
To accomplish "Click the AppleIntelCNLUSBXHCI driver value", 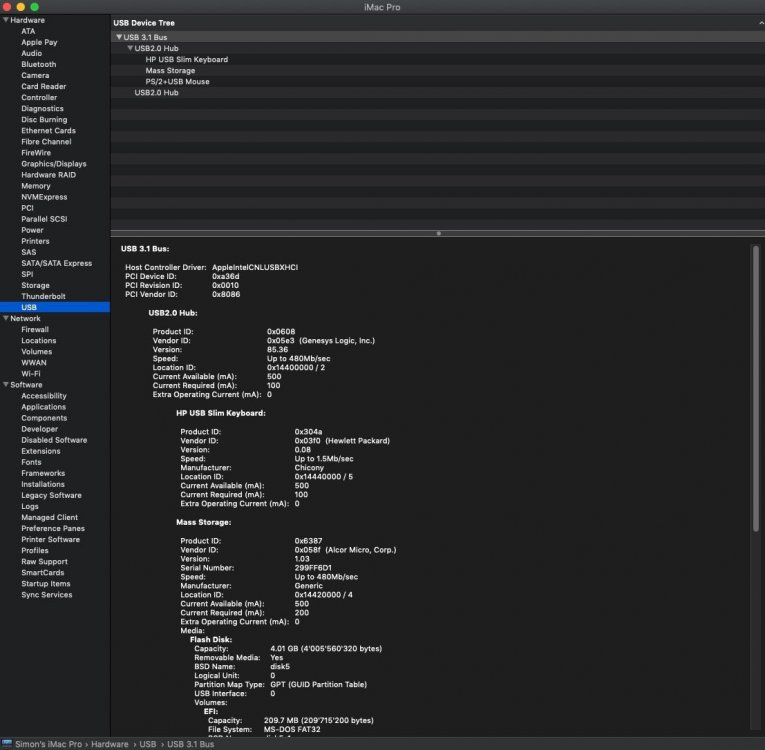I will point(255,267).
